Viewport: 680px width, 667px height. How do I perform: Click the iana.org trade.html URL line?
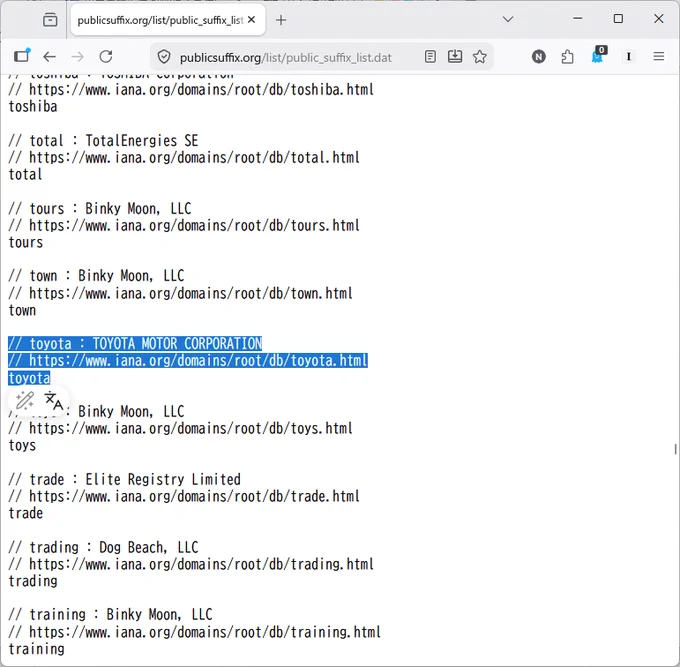click(x=184, y=496)
